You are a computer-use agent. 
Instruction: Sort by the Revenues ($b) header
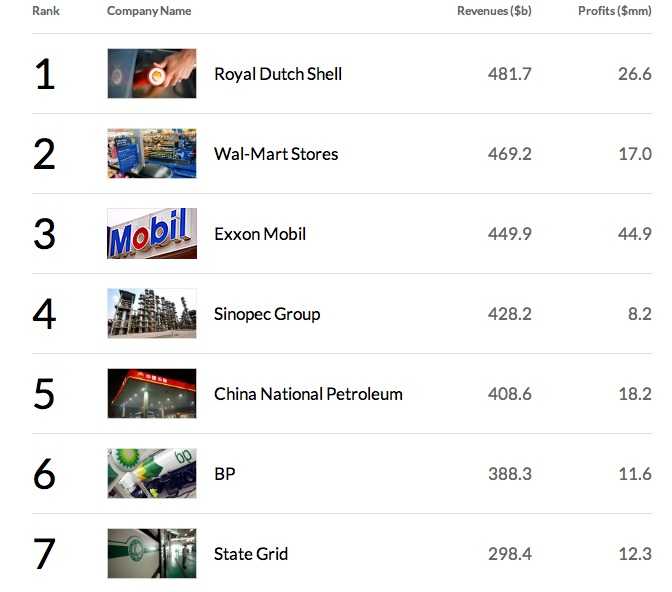tap(494, 11)
